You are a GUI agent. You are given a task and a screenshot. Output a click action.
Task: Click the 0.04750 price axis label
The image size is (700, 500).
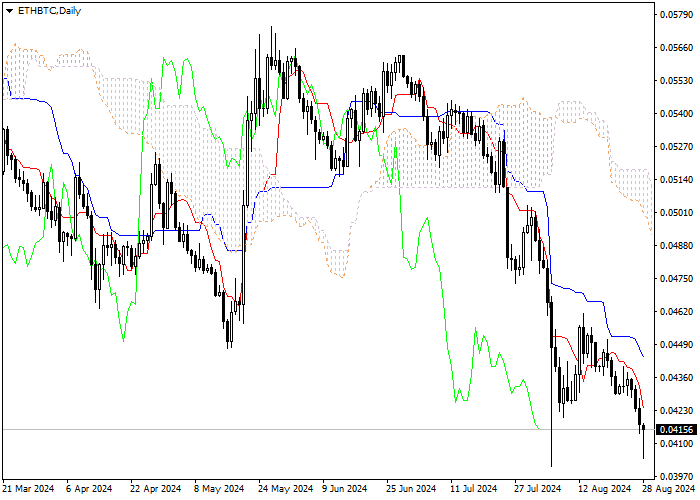(x=676, y=279)
